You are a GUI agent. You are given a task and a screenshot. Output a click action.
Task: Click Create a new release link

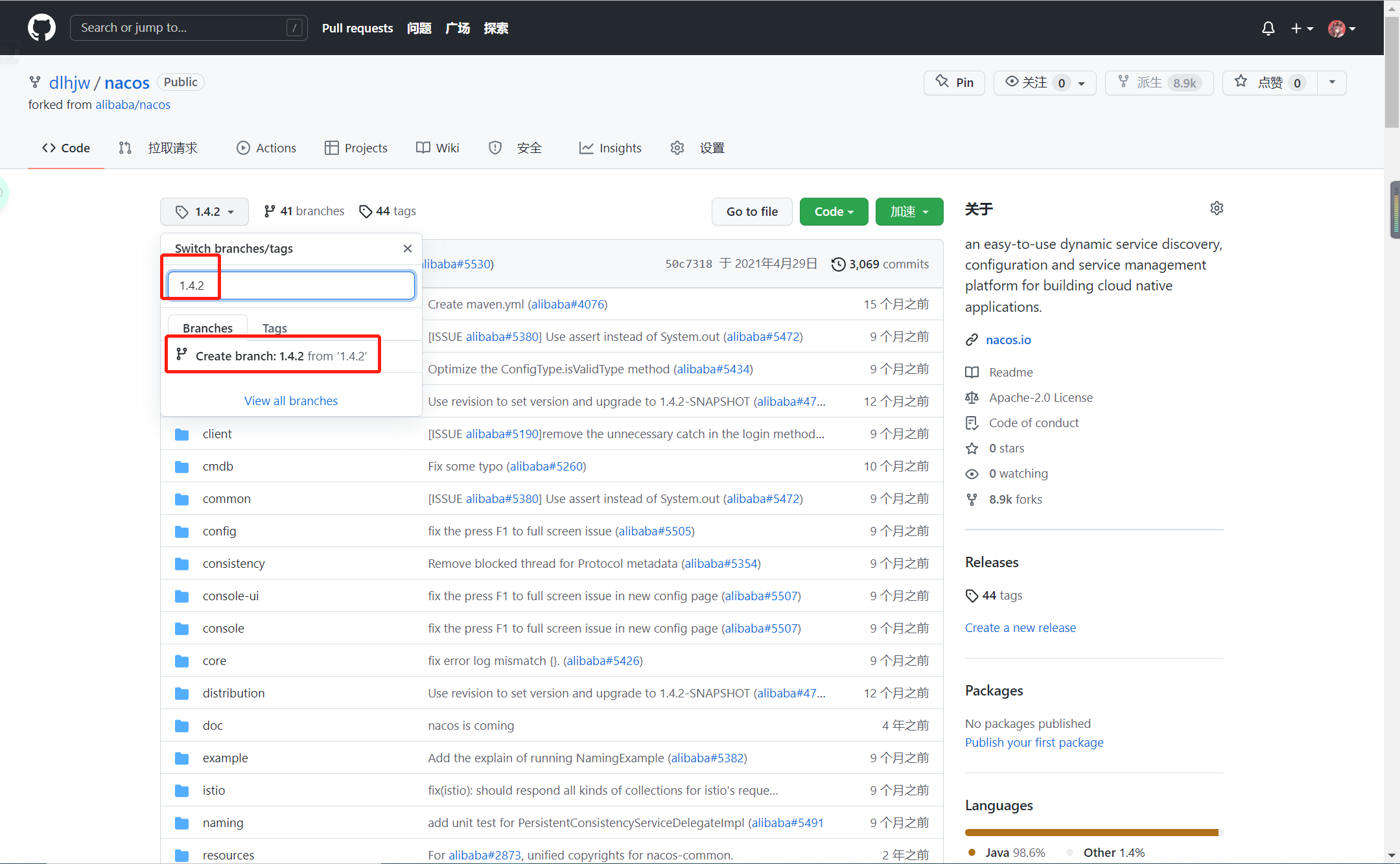(x=1020, y=628)
